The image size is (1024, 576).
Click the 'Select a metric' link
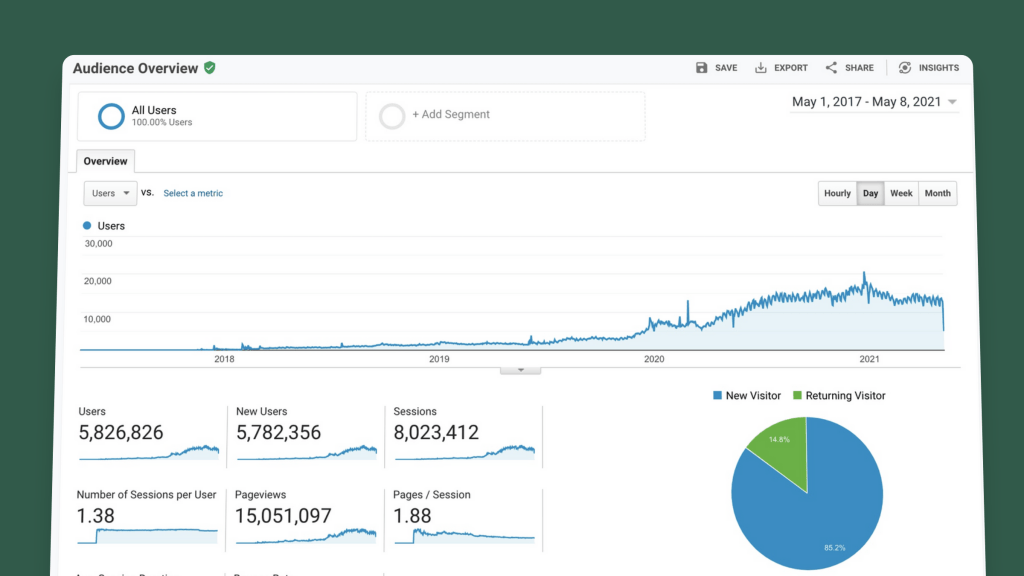(x=193, y=194)
